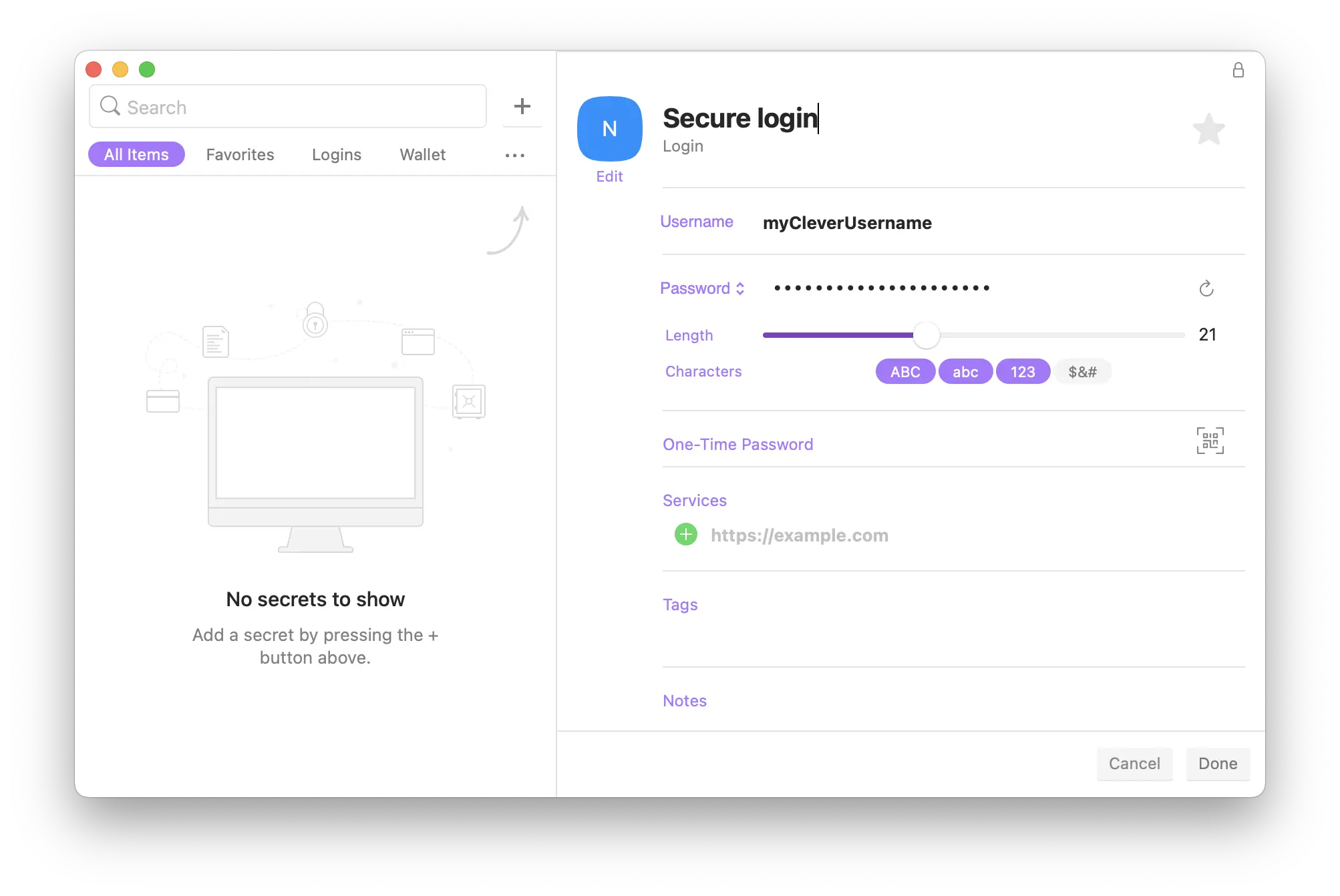The width and height of the screenshot is (1340, 896).
Task: Click the regenerate password icon
Action: tap(1207, 289)
